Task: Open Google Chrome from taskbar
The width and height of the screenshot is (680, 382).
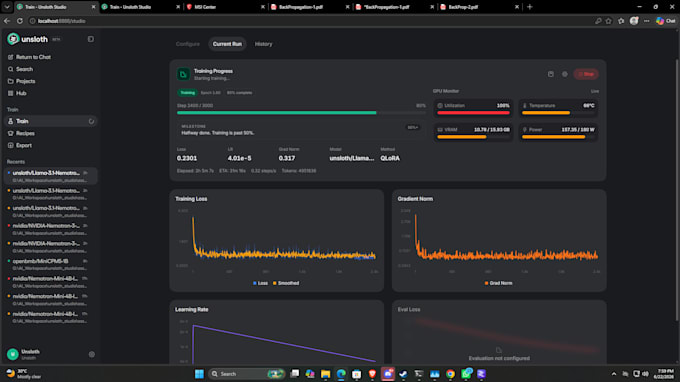Action: [x=450, y=374]
